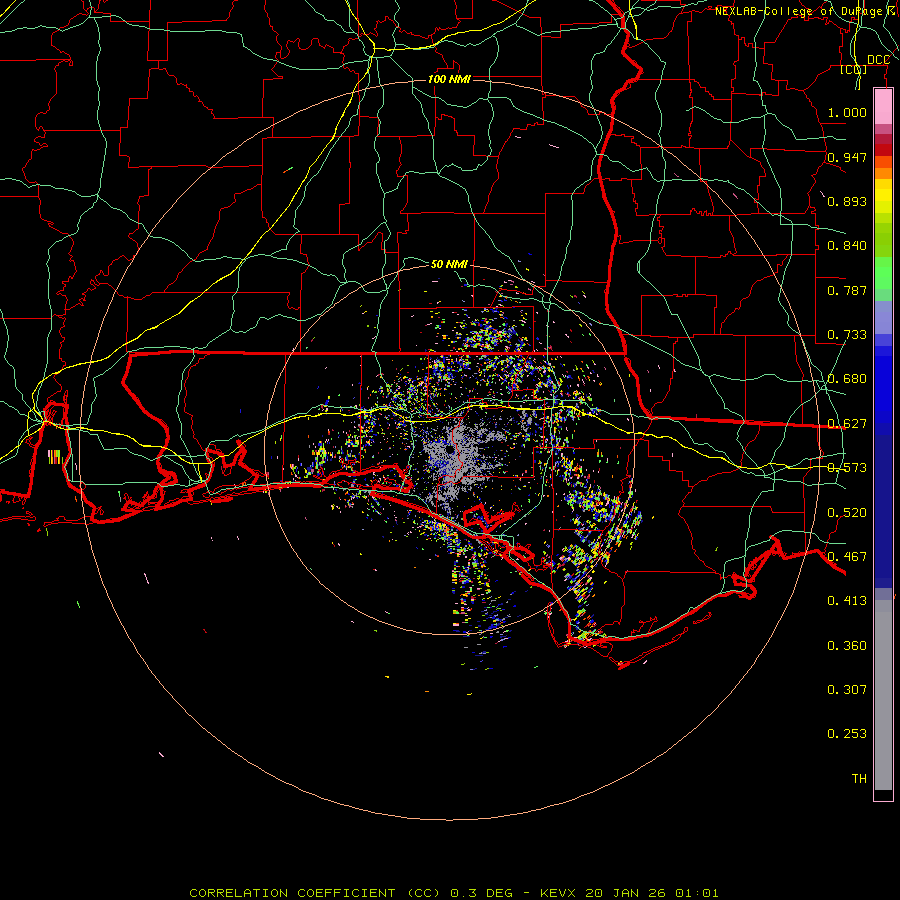Pick the orange color bar segment
The height and width of the screenshot is (900, 900).
coord(883,173)
